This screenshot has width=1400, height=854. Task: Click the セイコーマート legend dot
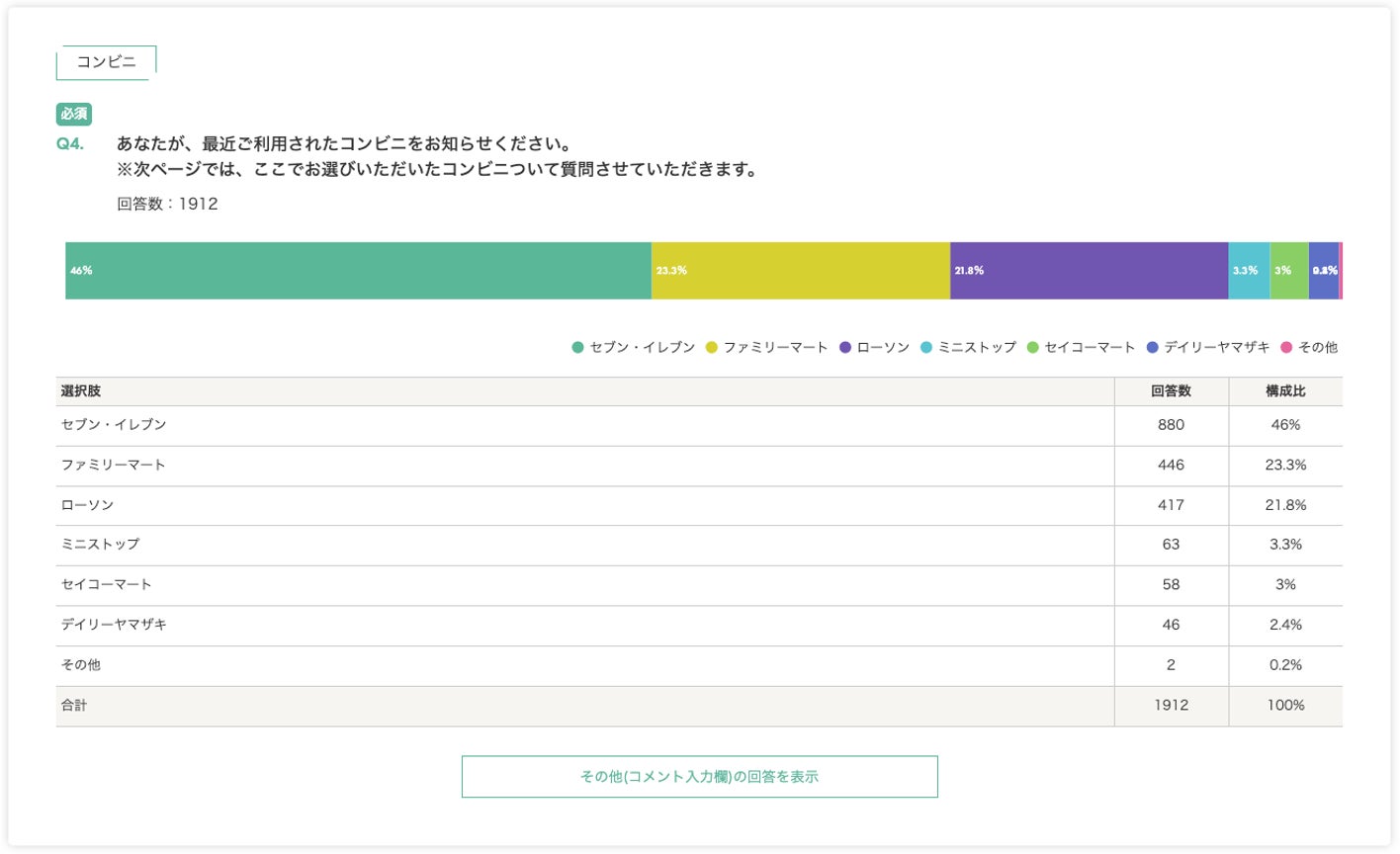(1033, 347)
